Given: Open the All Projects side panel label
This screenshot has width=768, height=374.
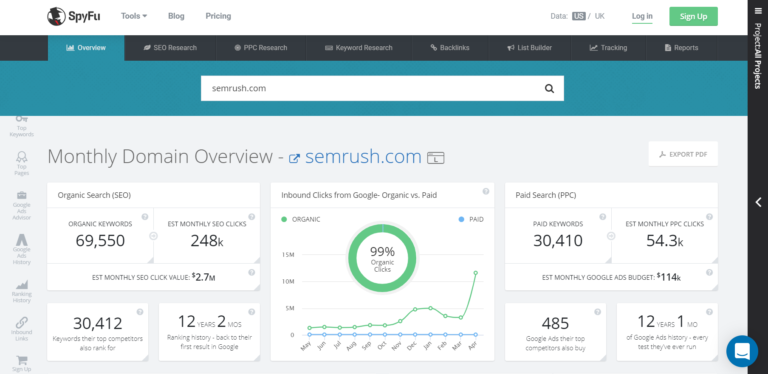Looking at the screenshot, I should (x=758, y=56).
